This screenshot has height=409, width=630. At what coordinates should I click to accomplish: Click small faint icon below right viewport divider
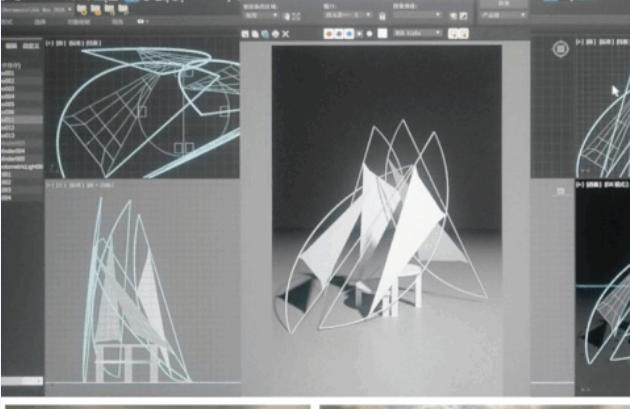tap(561, 191)
